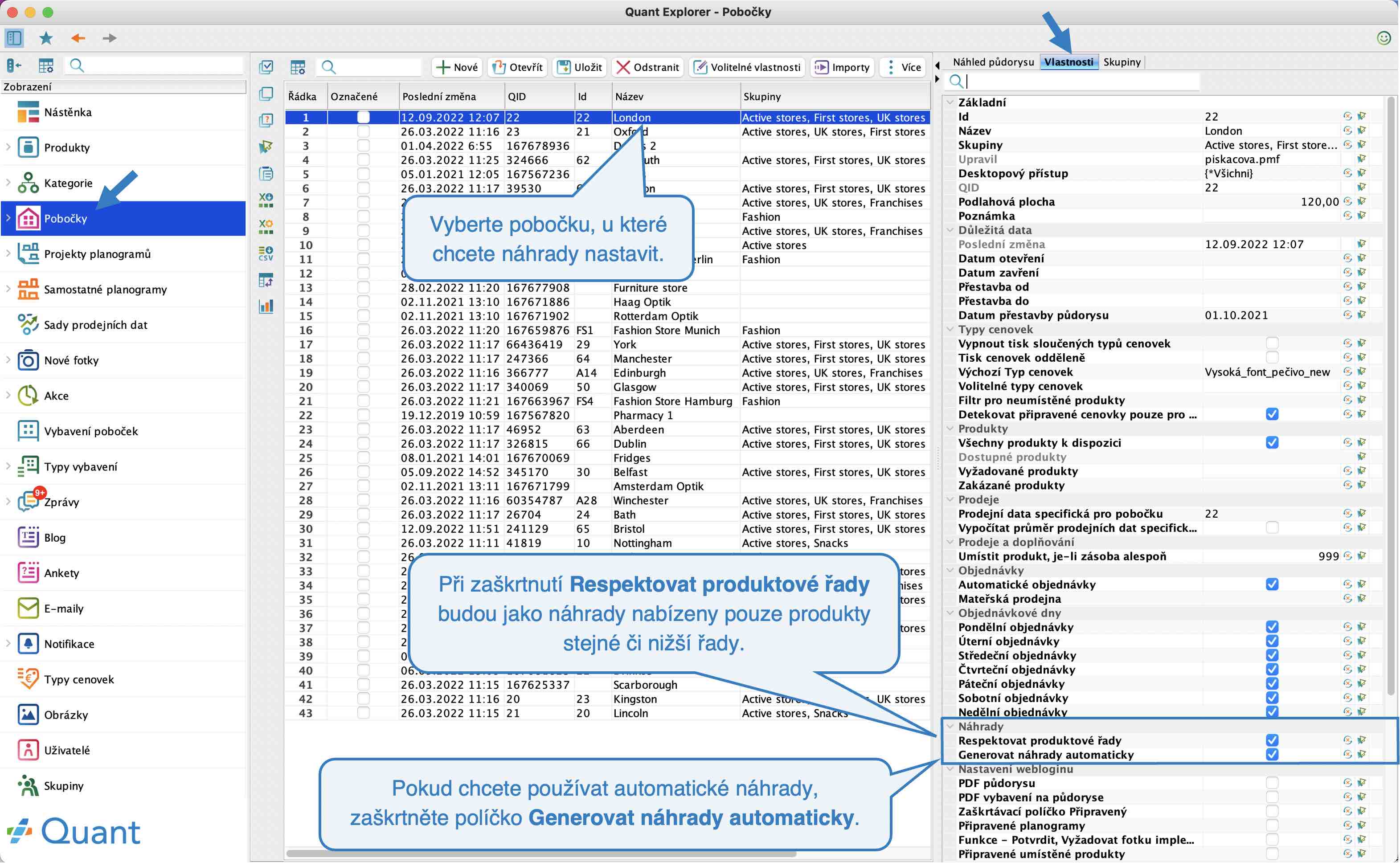The height and width of the screenshot is (866, 1400).
Task: Open the Více menu
Action: (903, 68)
